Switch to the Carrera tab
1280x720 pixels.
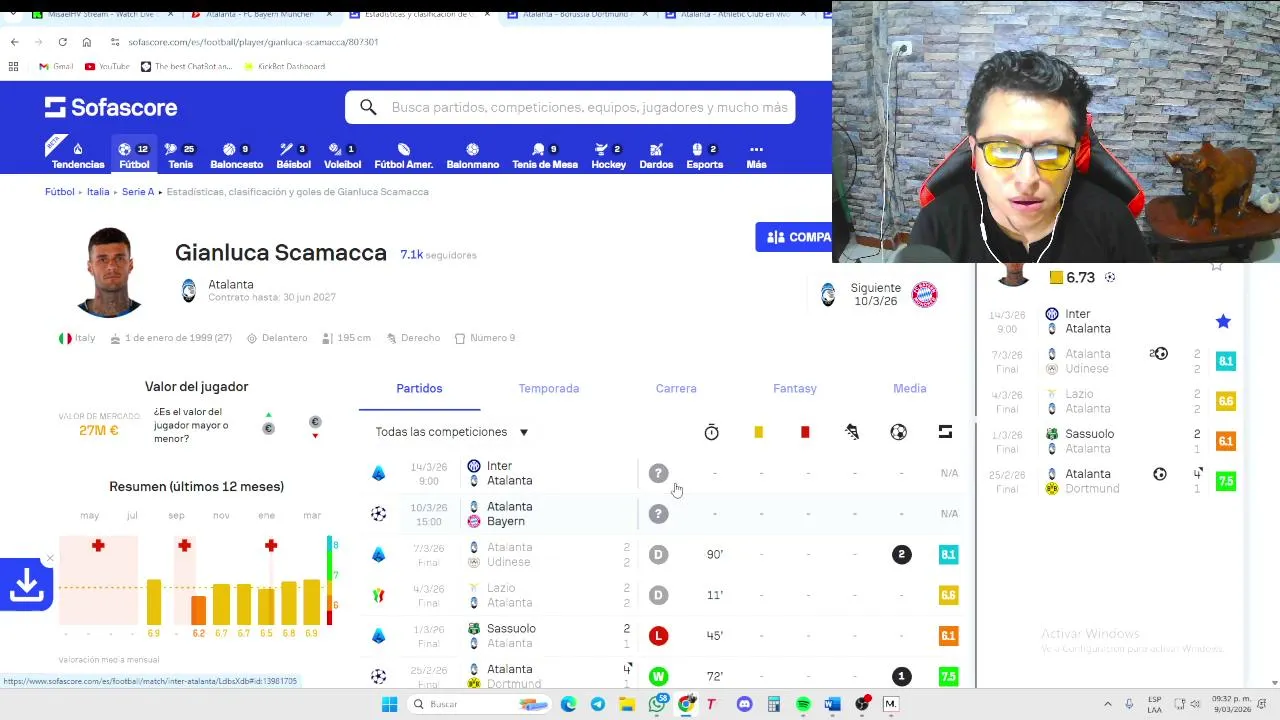click(x=676, y=388)
